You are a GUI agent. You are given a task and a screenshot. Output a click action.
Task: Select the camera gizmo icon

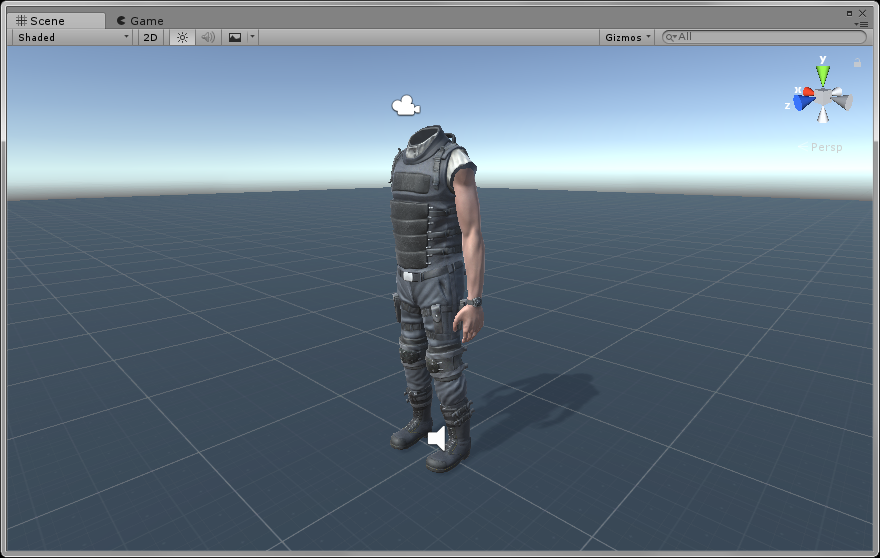point(406,106)
